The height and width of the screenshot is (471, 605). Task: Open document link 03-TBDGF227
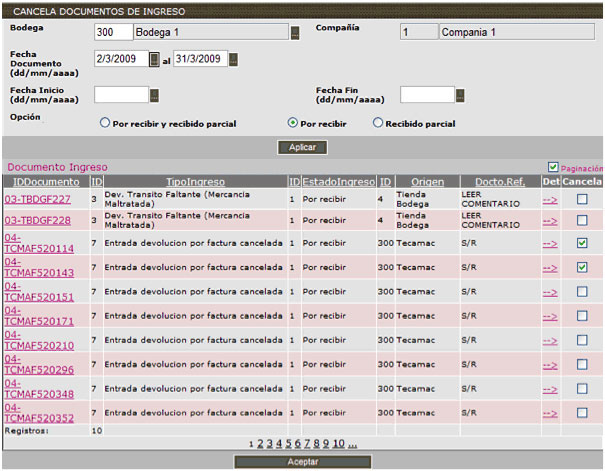37,199
